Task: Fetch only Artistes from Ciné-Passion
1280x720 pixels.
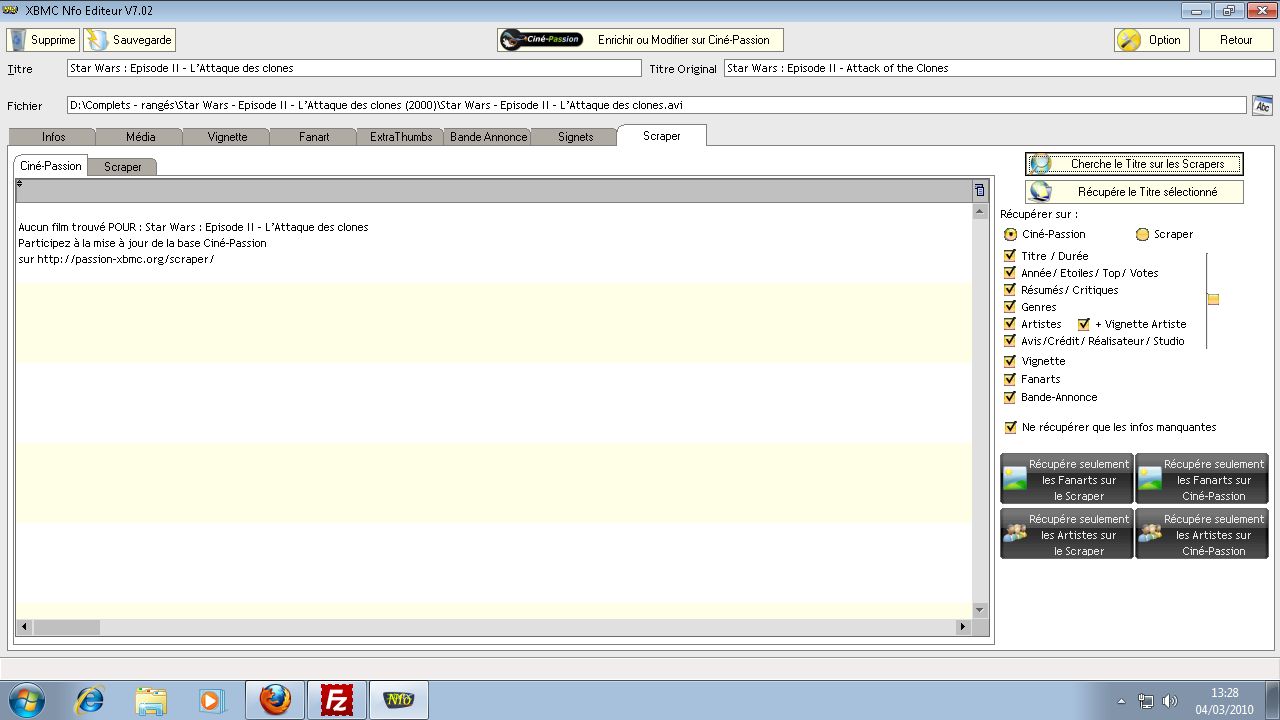Action: 1202,534
